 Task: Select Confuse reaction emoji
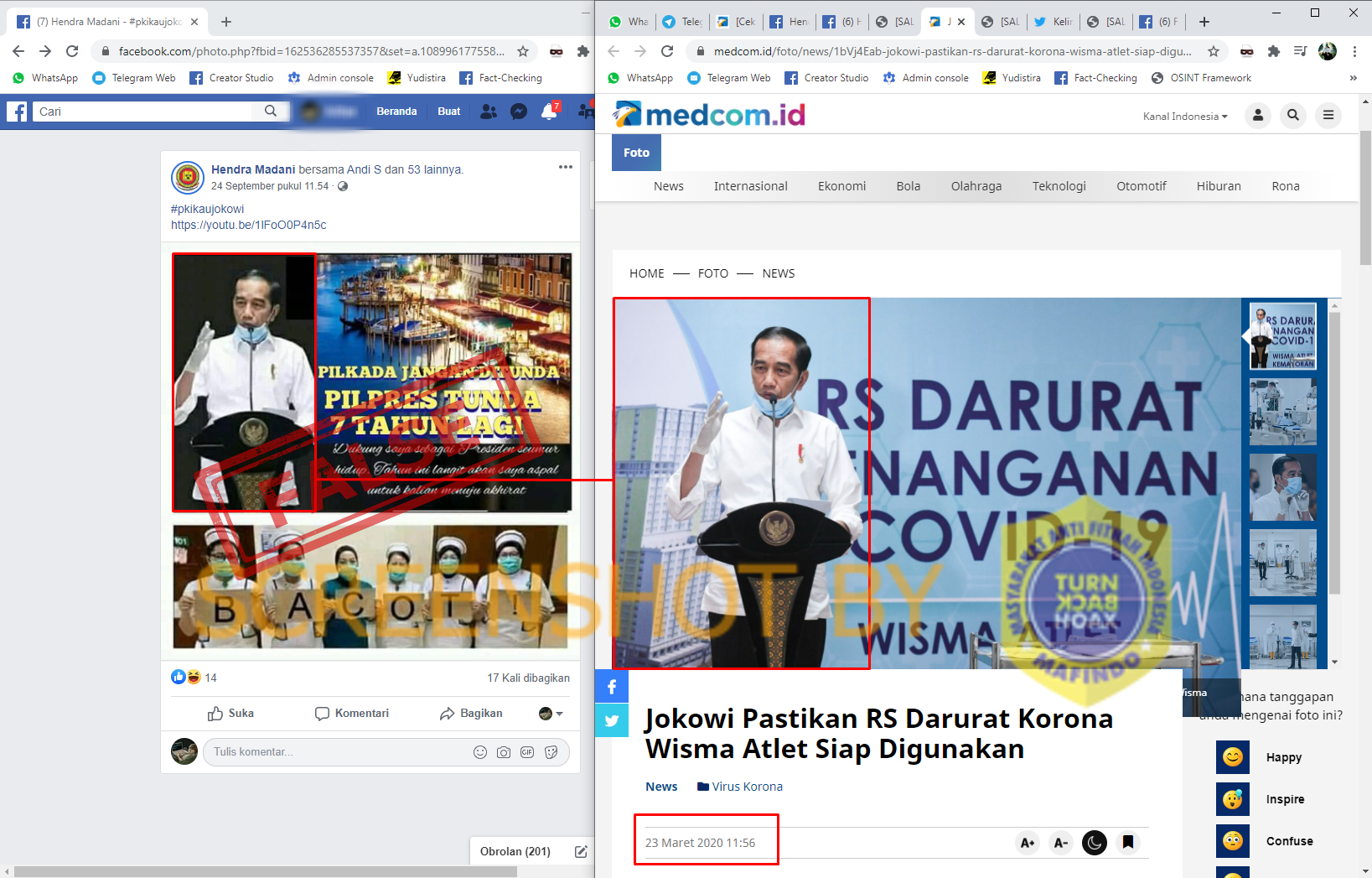pos(1233,841)
